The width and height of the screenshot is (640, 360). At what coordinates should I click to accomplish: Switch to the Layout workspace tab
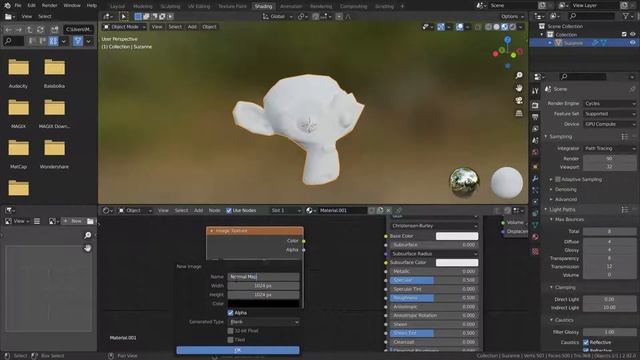[118, 6]
